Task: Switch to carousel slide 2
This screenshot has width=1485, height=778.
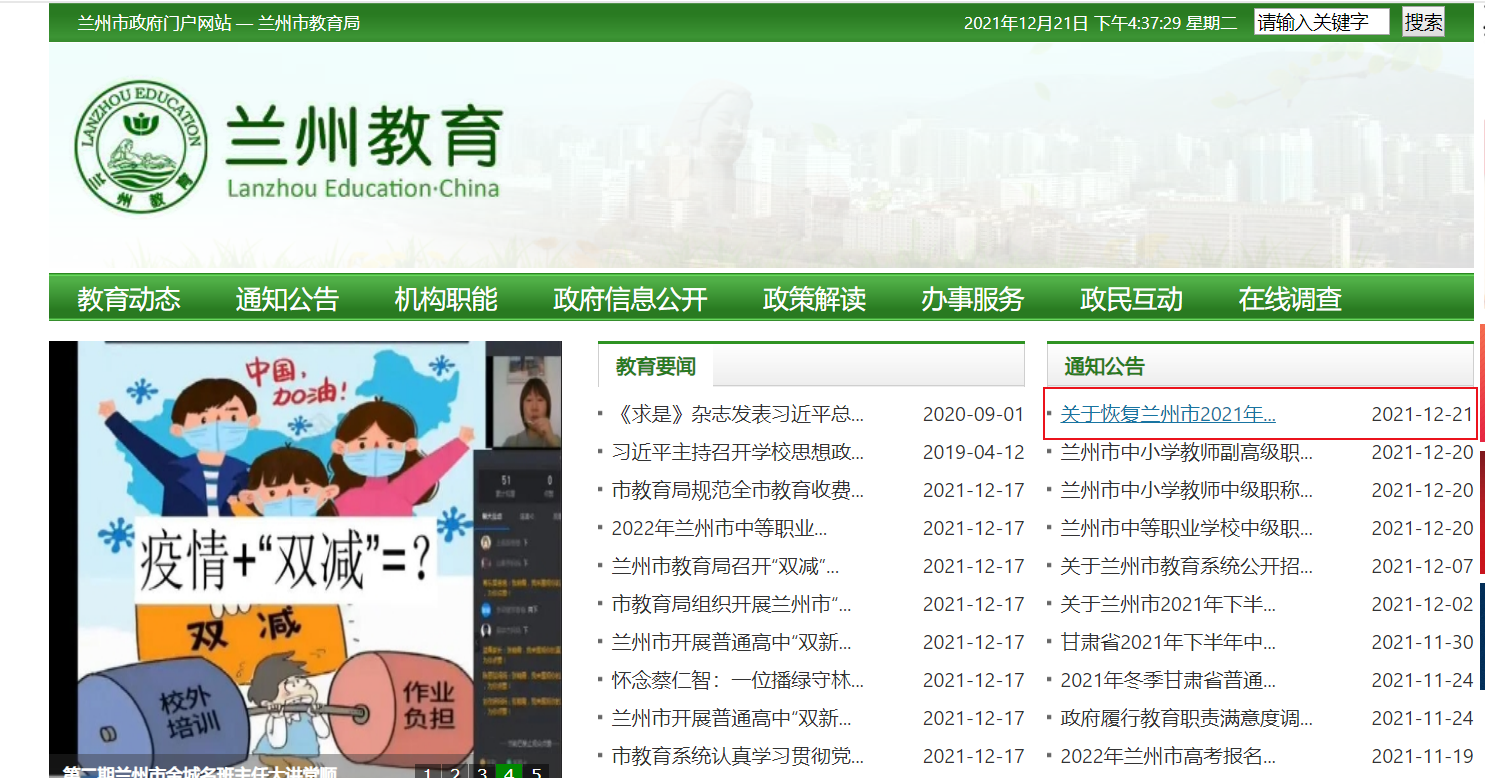Action: 455,773
